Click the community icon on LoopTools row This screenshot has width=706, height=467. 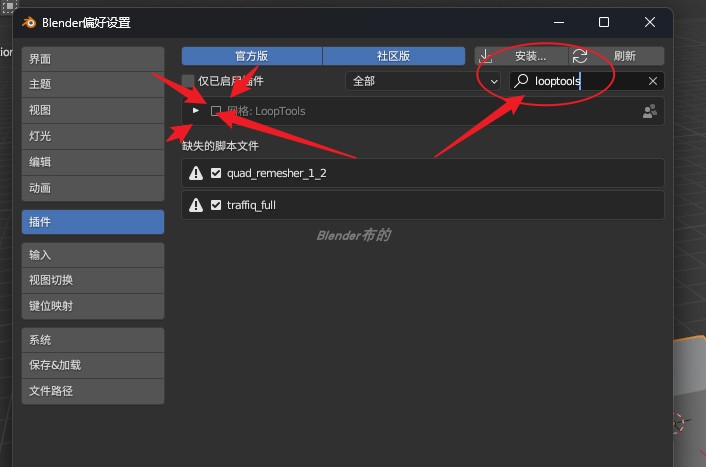coord(650,111)
